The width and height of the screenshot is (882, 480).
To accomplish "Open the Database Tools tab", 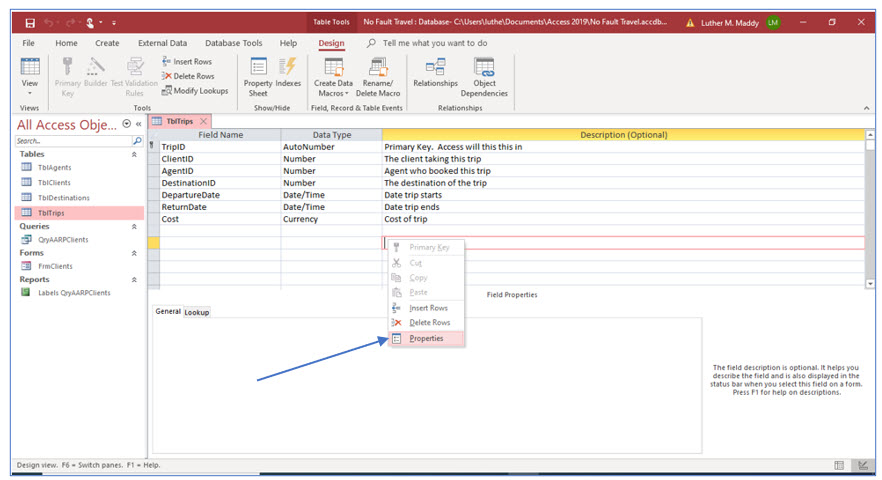I will [233, 43].
